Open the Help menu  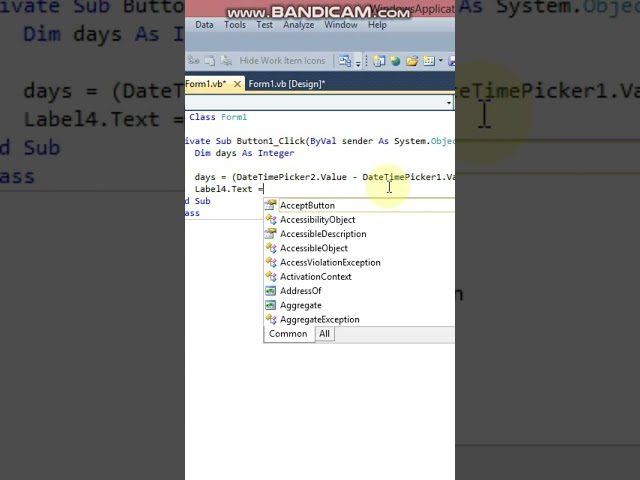pyautogui.click(x=377, y=25)
